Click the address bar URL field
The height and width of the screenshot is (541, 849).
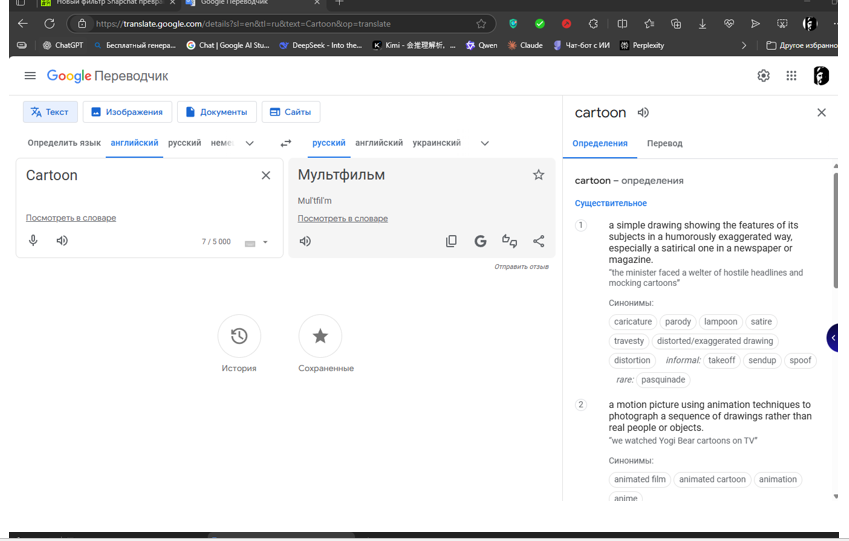282,24
